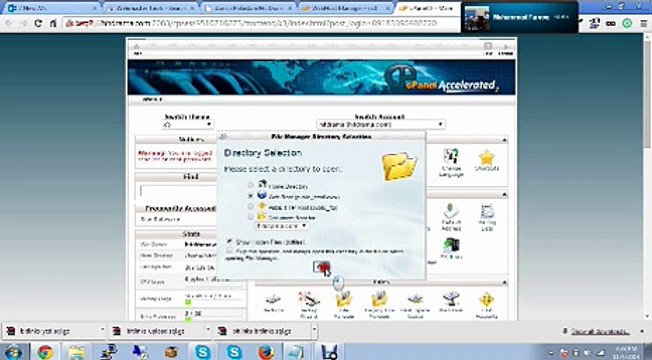Open the Switch Account dropdown
The height and width of the screenshot is (360, 652).
click(x=380, y=124)
